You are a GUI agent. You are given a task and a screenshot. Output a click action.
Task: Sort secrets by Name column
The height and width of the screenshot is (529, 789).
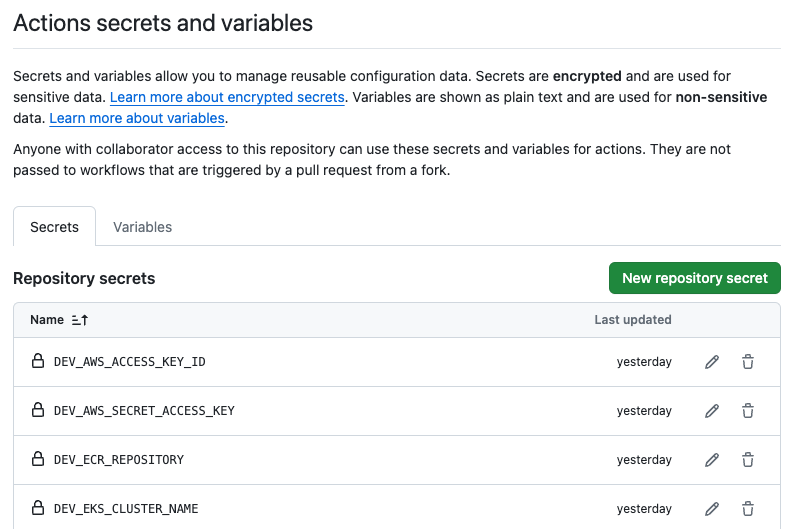(x=47, y=320)
